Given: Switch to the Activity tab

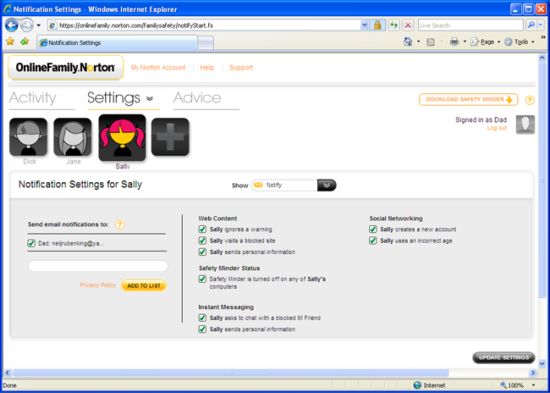Looking at the screenshot, I should tap(33, 98).
